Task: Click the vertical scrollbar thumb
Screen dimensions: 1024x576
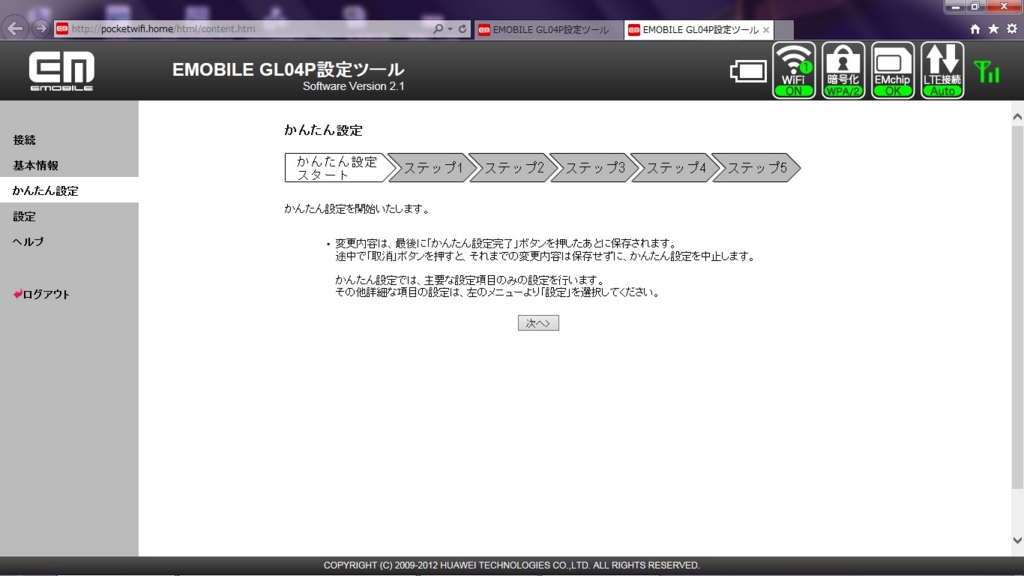Action: tap(1017, 307)
